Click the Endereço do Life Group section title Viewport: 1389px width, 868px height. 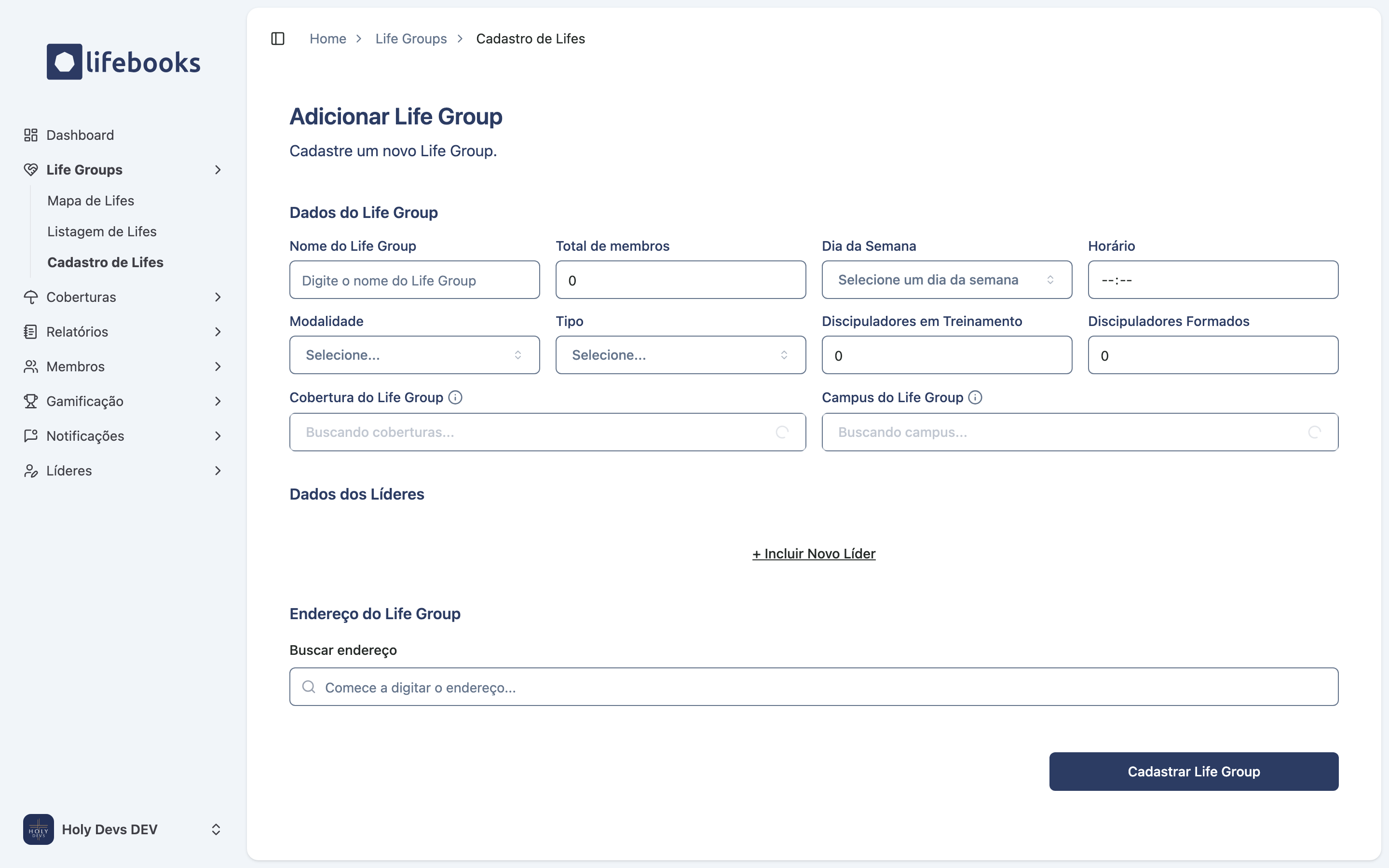pyautogui.click(x=375, y=614)
